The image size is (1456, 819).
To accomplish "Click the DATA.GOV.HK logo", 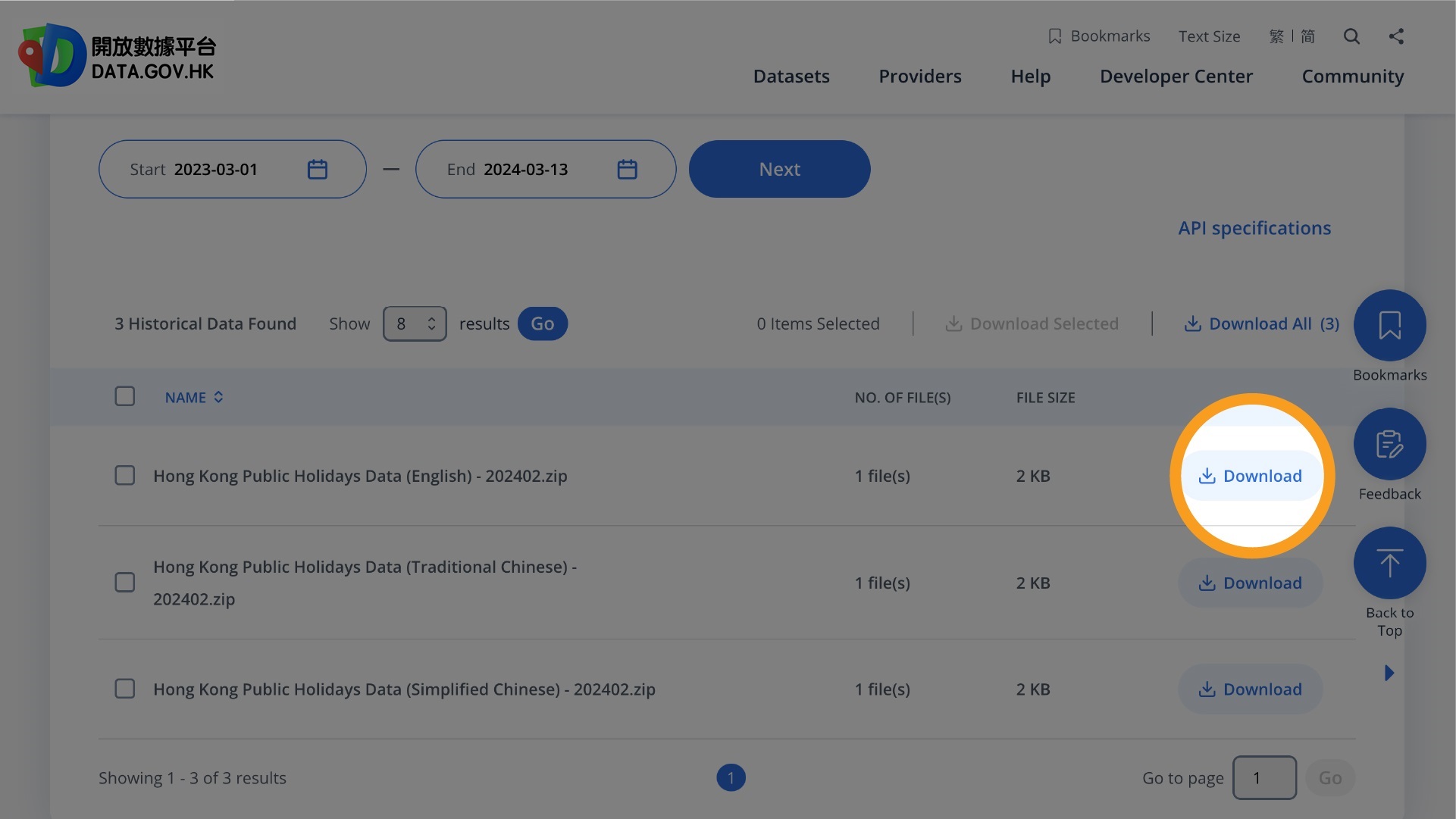I will (x=117, y=55).
